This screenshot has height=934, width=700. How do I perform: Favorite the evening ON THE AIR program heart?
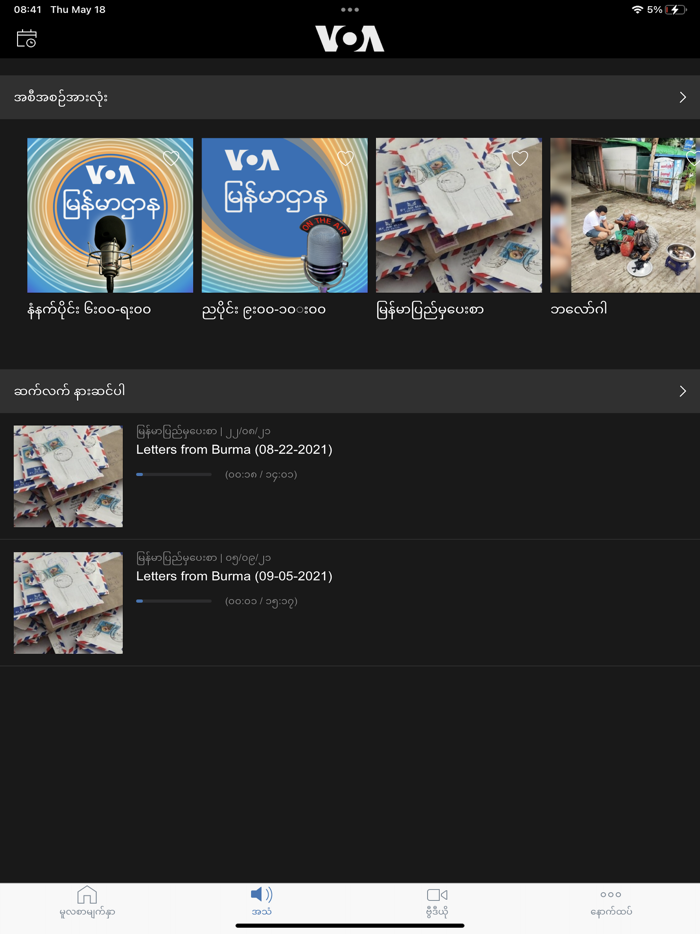tap(346, 158)
